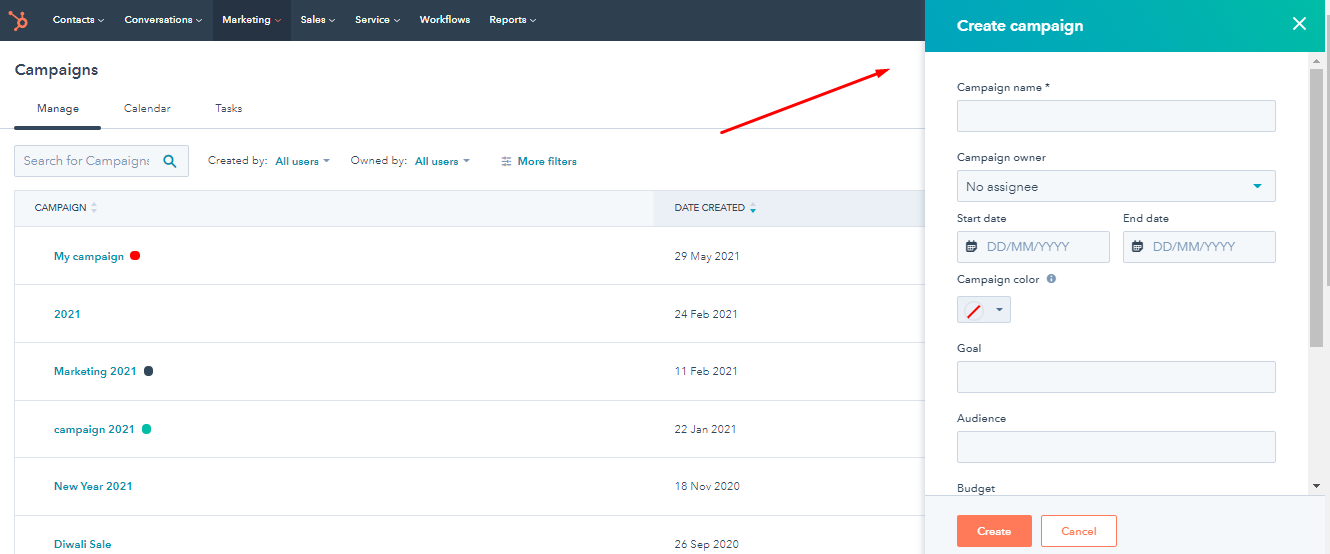Open the Marketing menu
The width and height of the screenshot is (1330, 554).
coord(251,20)
